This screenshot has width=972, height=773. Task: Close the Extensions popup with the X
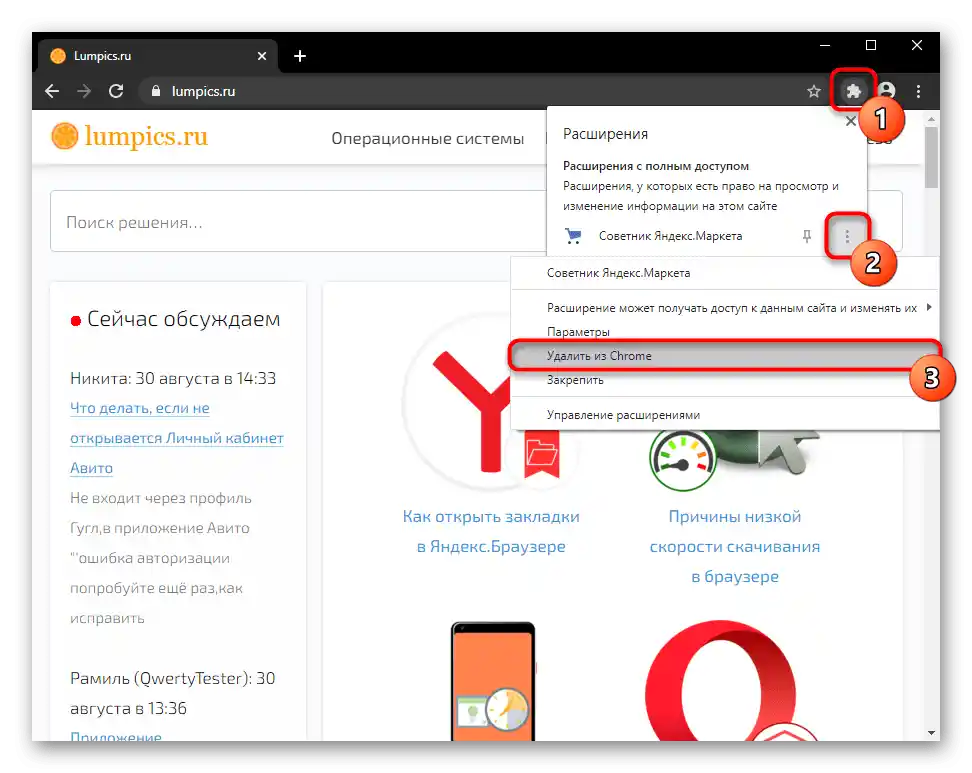tap(851, 121)
